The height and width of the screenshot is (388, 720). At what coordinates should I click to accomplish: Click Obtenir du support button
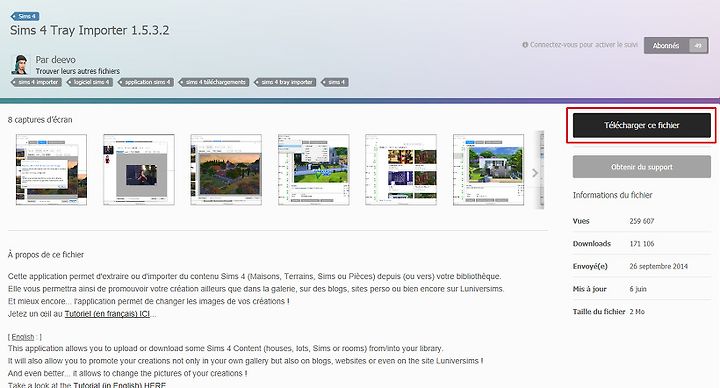pyautogui.click(x=641, y=167)
